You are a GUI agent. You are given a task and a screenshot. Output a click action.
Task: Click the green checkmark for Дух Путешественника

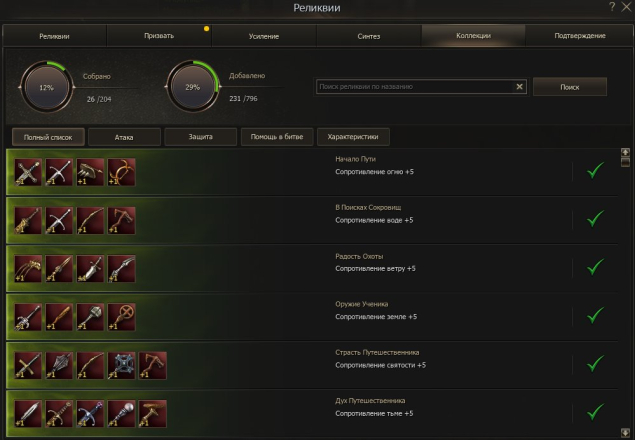(595, 412)
